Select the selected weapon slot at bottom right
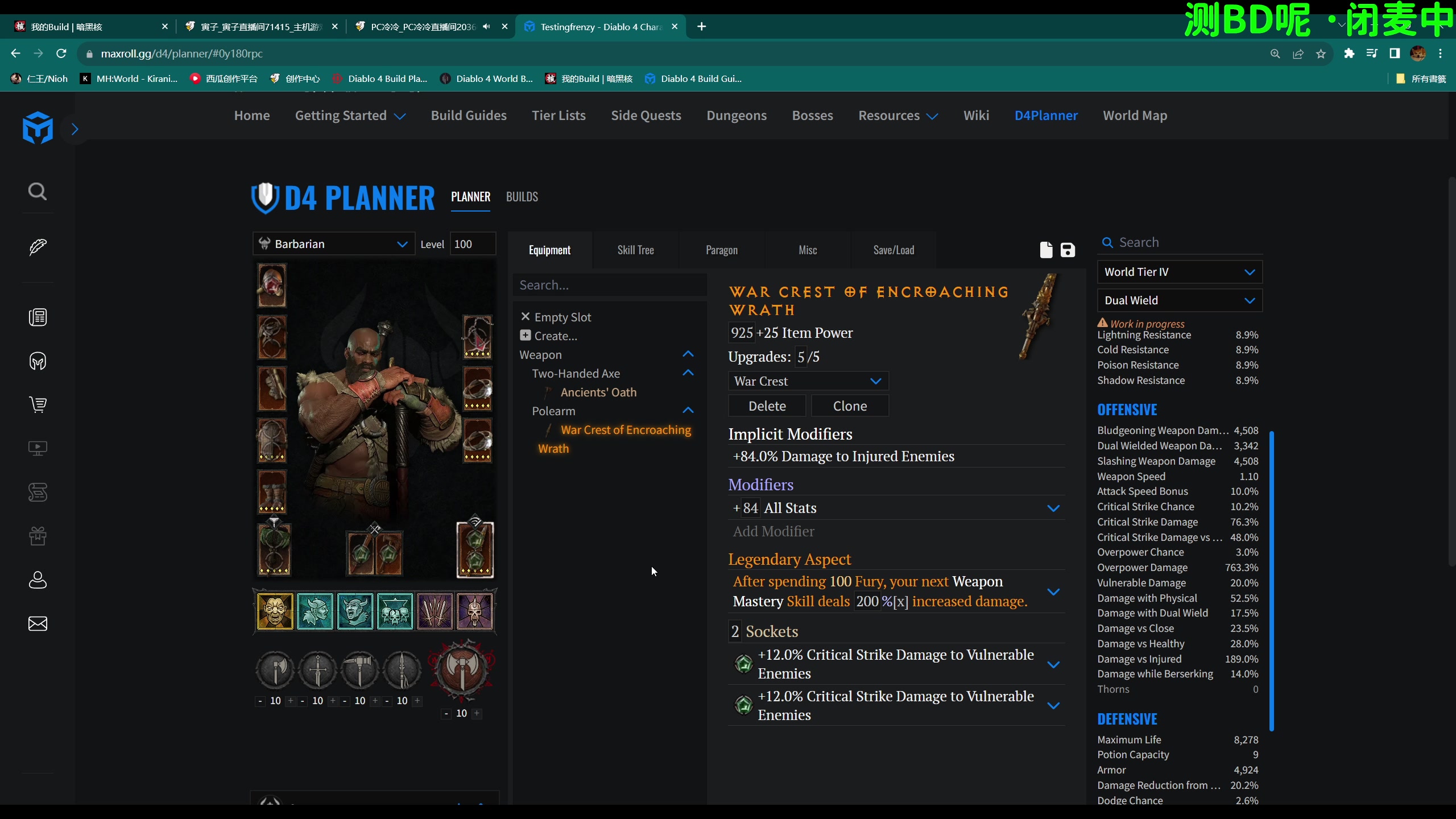The height and width of the screenshot is (819, 1456). [475, 549]
